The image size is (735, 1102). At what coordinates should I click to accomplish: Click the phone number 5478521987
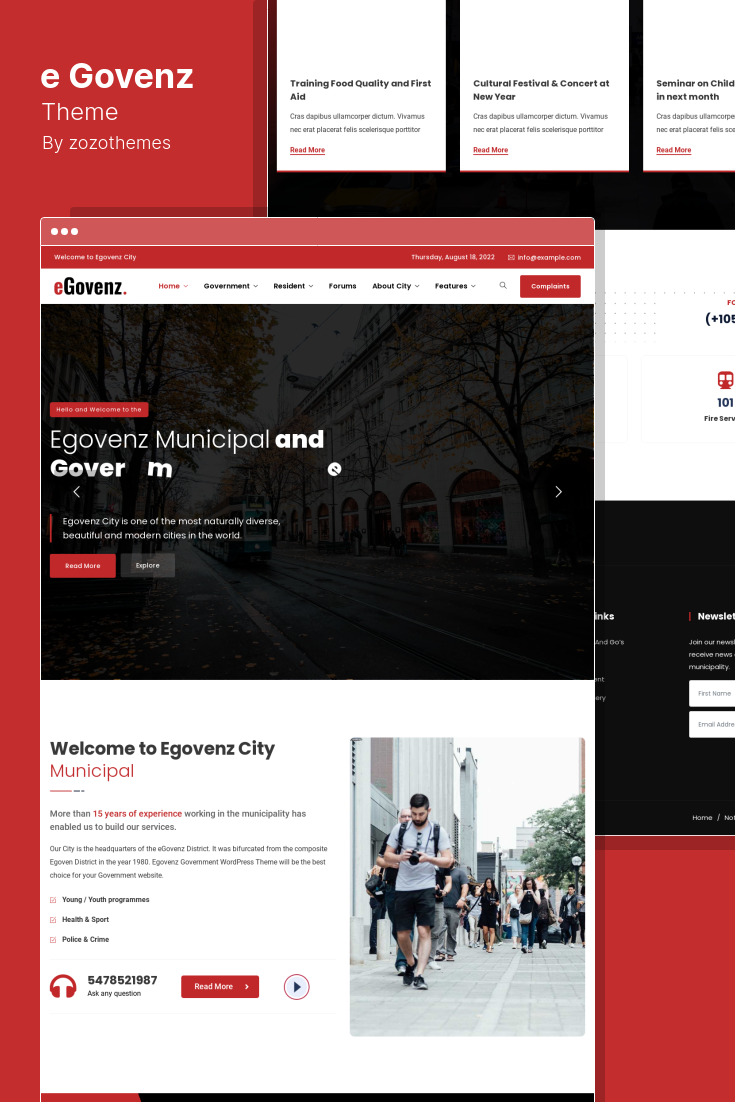tap(122, 980)
